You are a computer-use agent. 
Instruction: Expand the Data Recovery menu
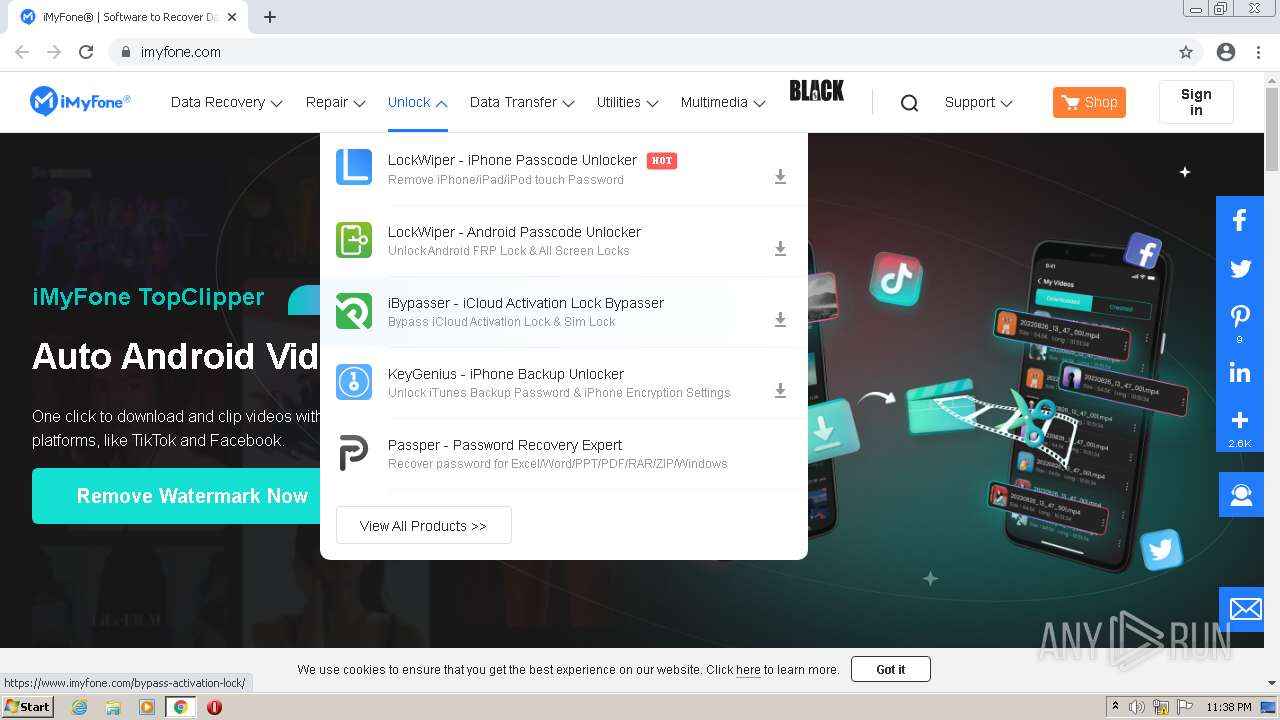tap(226, 102)
